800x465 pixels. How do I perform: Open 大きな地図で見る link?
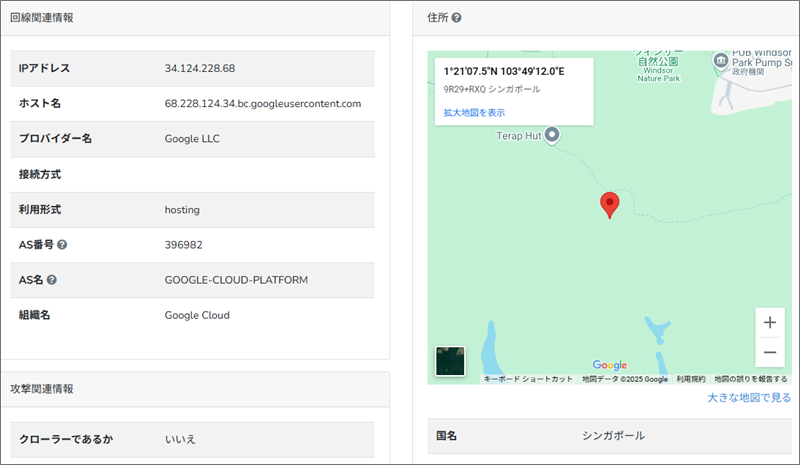749,398
